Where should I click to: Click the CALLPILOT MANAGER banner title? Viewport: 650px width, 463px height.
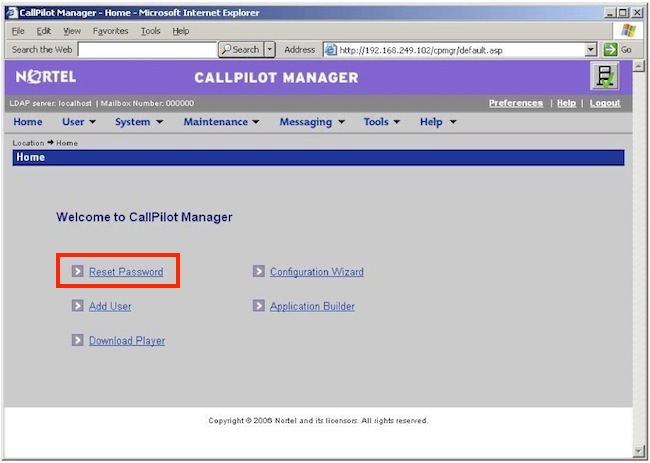tap(276, 78)
